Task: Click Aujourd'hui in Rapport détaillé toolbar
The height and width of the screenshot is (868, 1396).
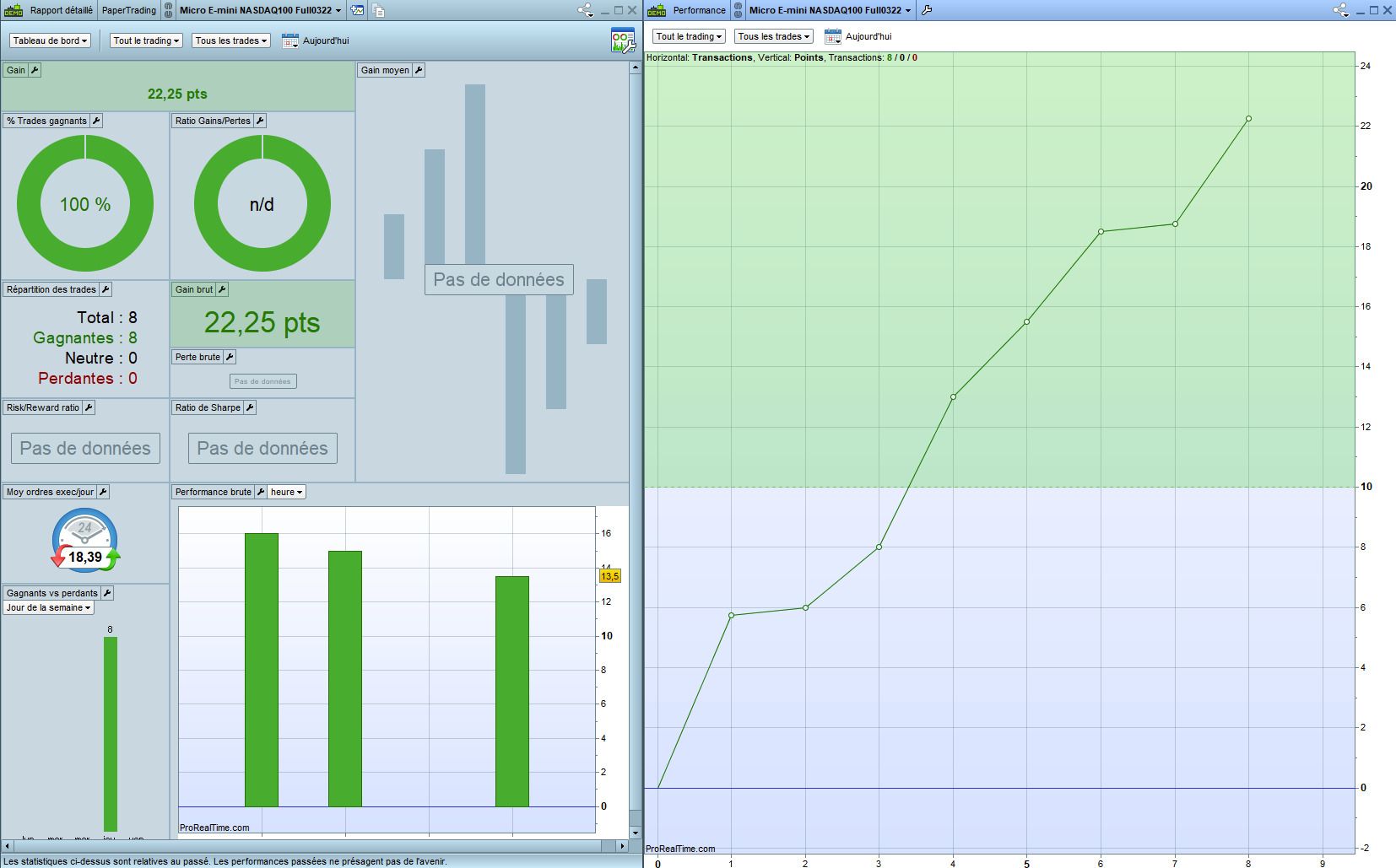Action: (x=326, y=40)
